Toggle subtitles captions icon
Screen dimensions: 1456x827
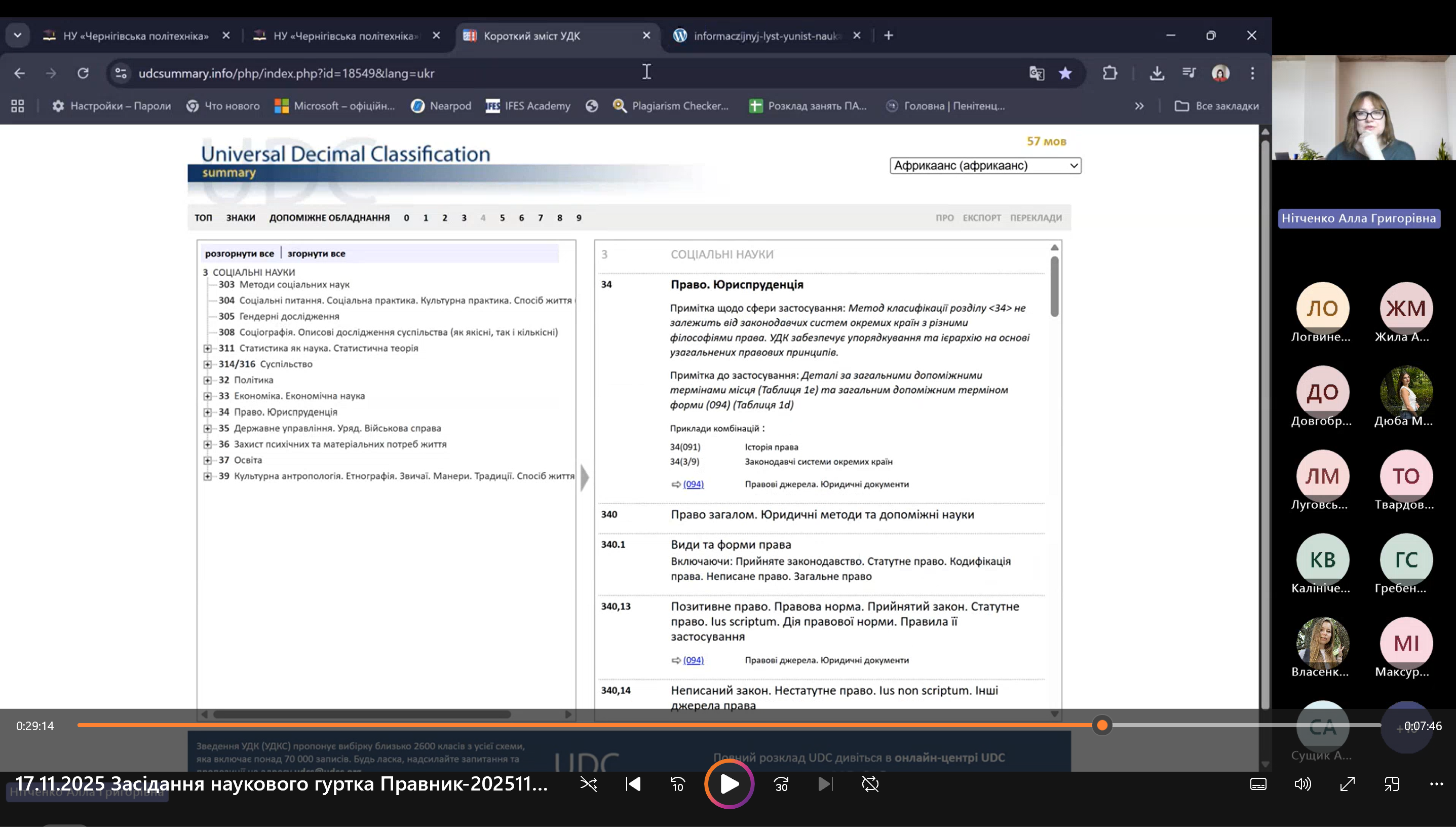pyautogui.click(x=1258, y=784)
